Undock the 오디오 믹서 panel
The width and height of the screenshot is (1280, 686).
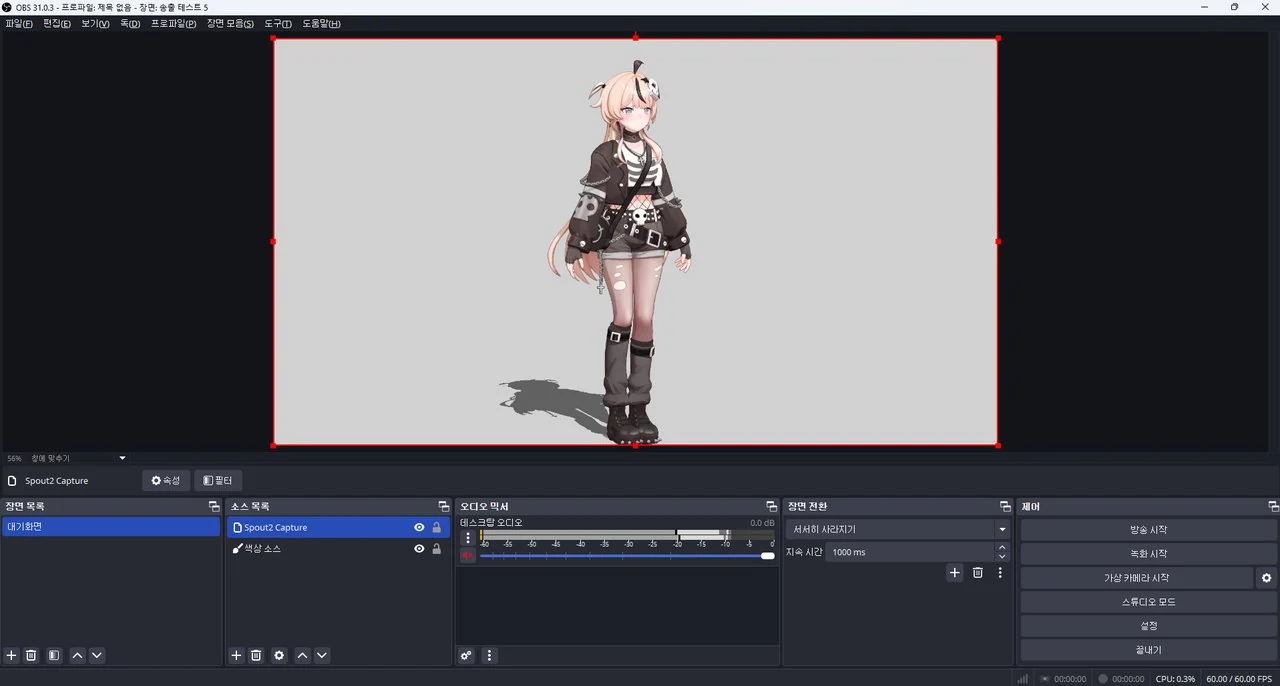click(x=771, y=507)
